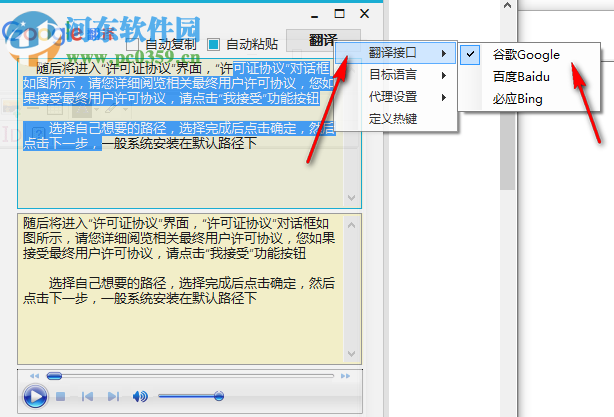Choose 定义热键 from the menu
The image size is (614, 417).
pyautogui.click(x=395, y=118)
